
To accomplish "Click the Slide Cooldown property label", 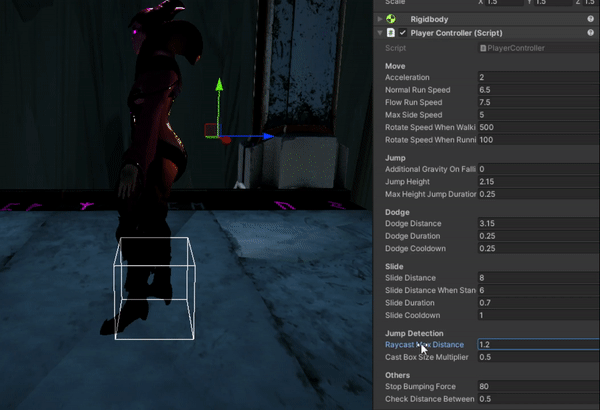I will coord(412,315).
